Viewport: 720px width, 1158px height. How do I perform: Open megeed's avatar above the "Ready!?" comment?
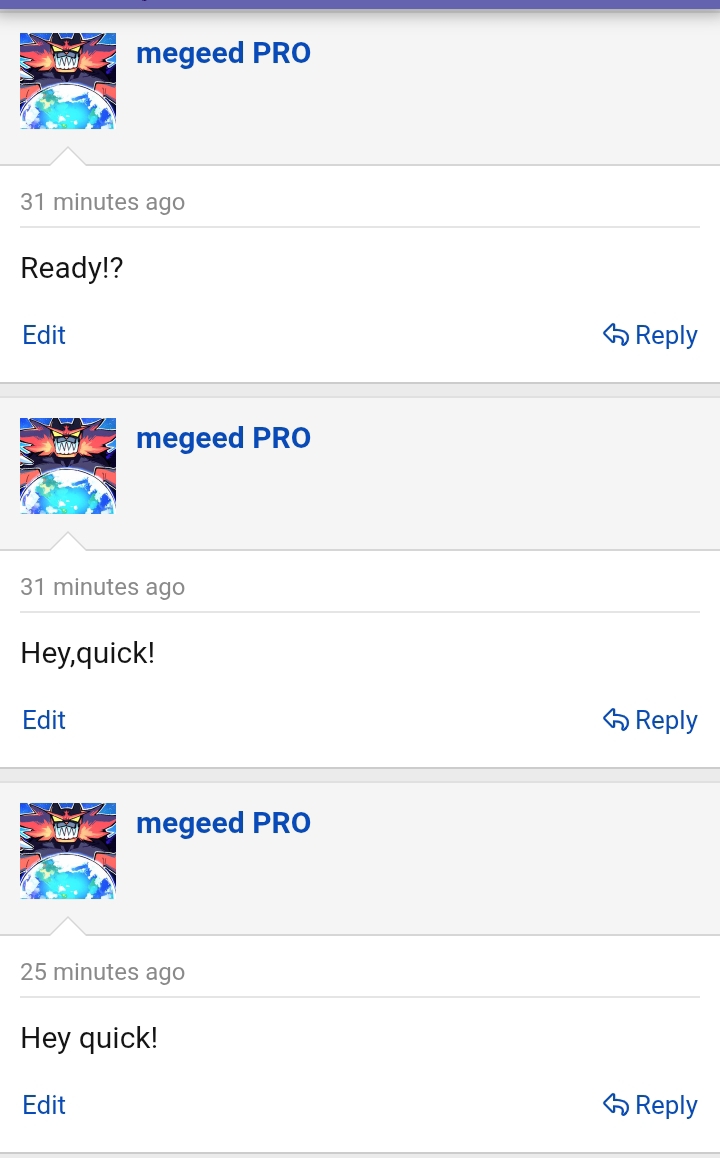(x=68, y=81)
